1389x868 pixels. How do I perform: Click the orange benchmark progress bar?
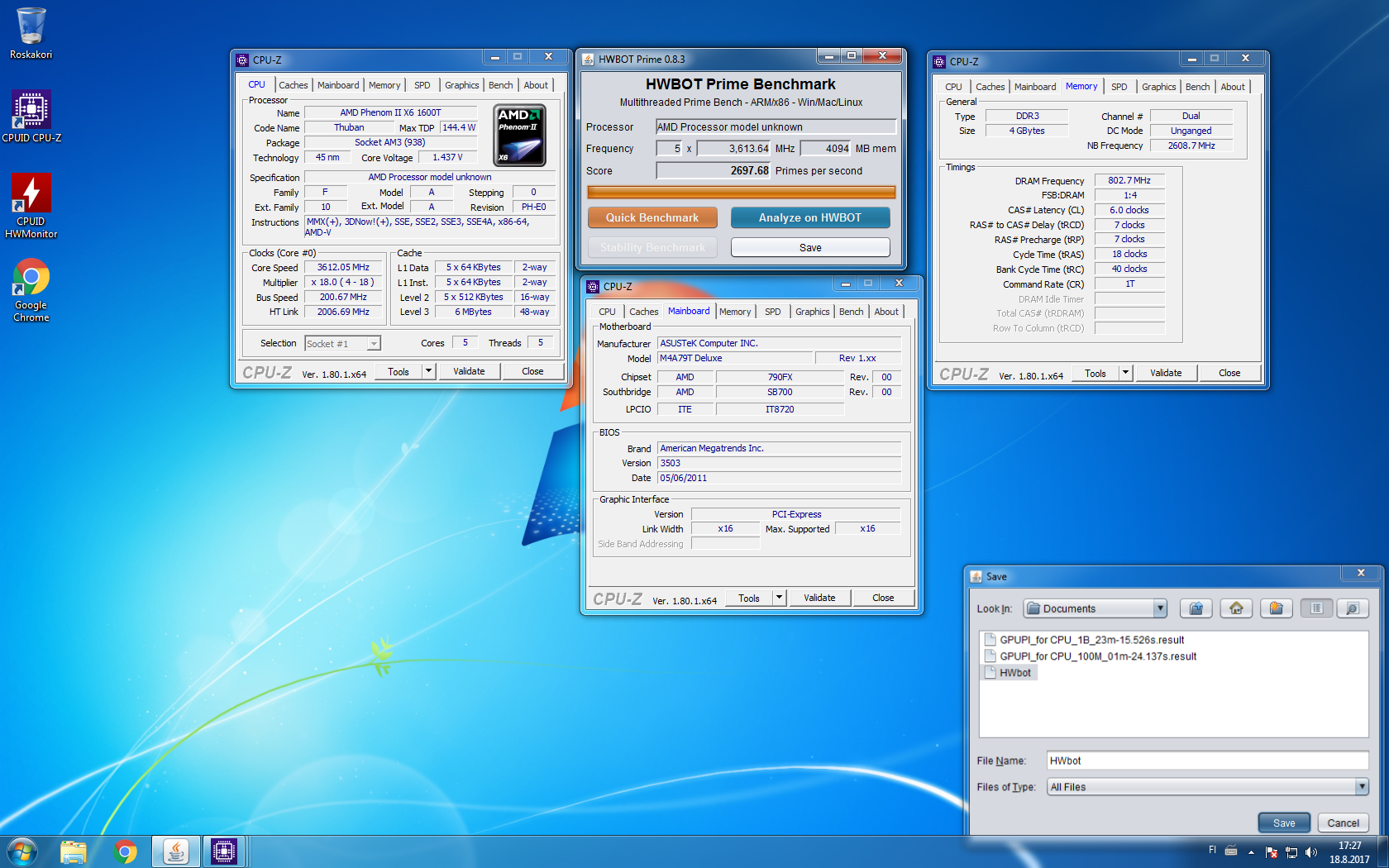click(742, 192)
